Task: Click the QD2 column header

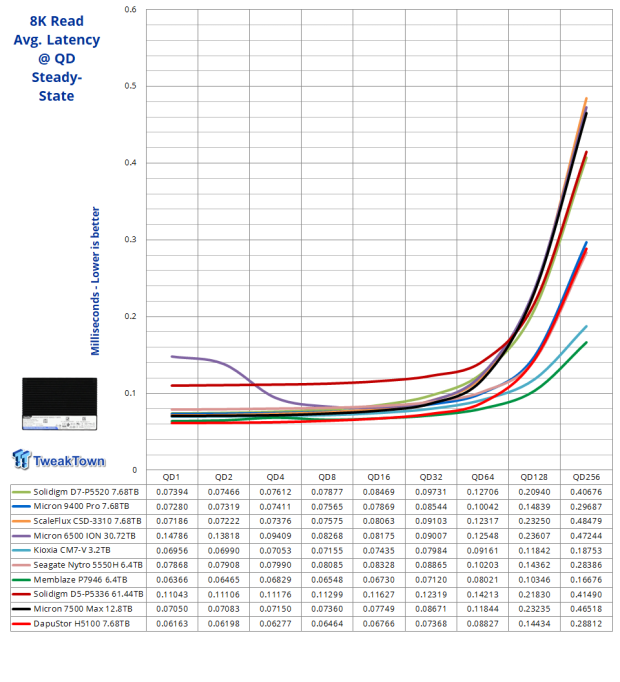Action: tap(224, 477)
